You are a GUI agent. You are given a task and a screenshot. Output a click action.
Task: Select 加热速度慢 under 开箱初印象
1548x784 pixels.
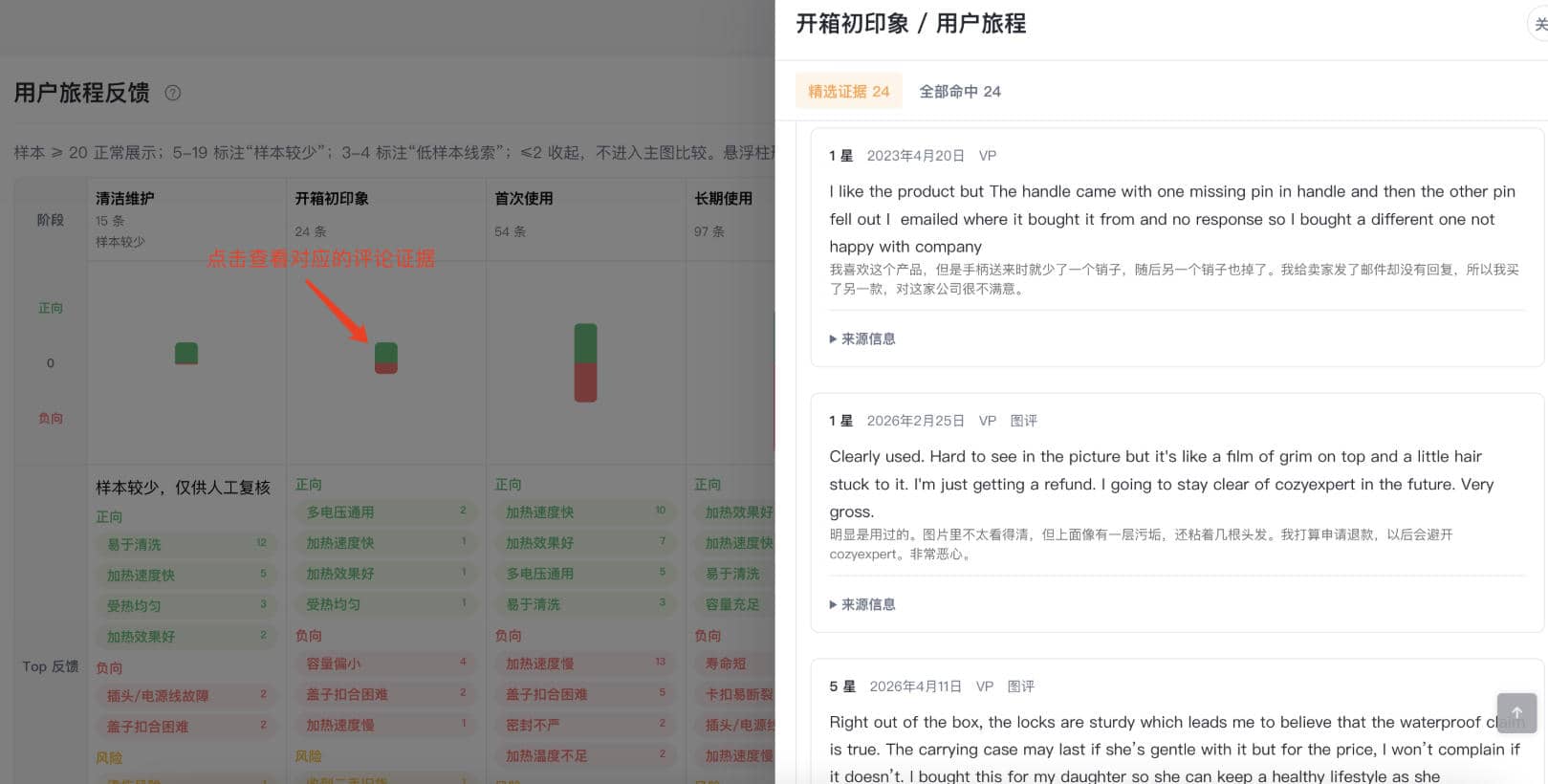point(384,725)
